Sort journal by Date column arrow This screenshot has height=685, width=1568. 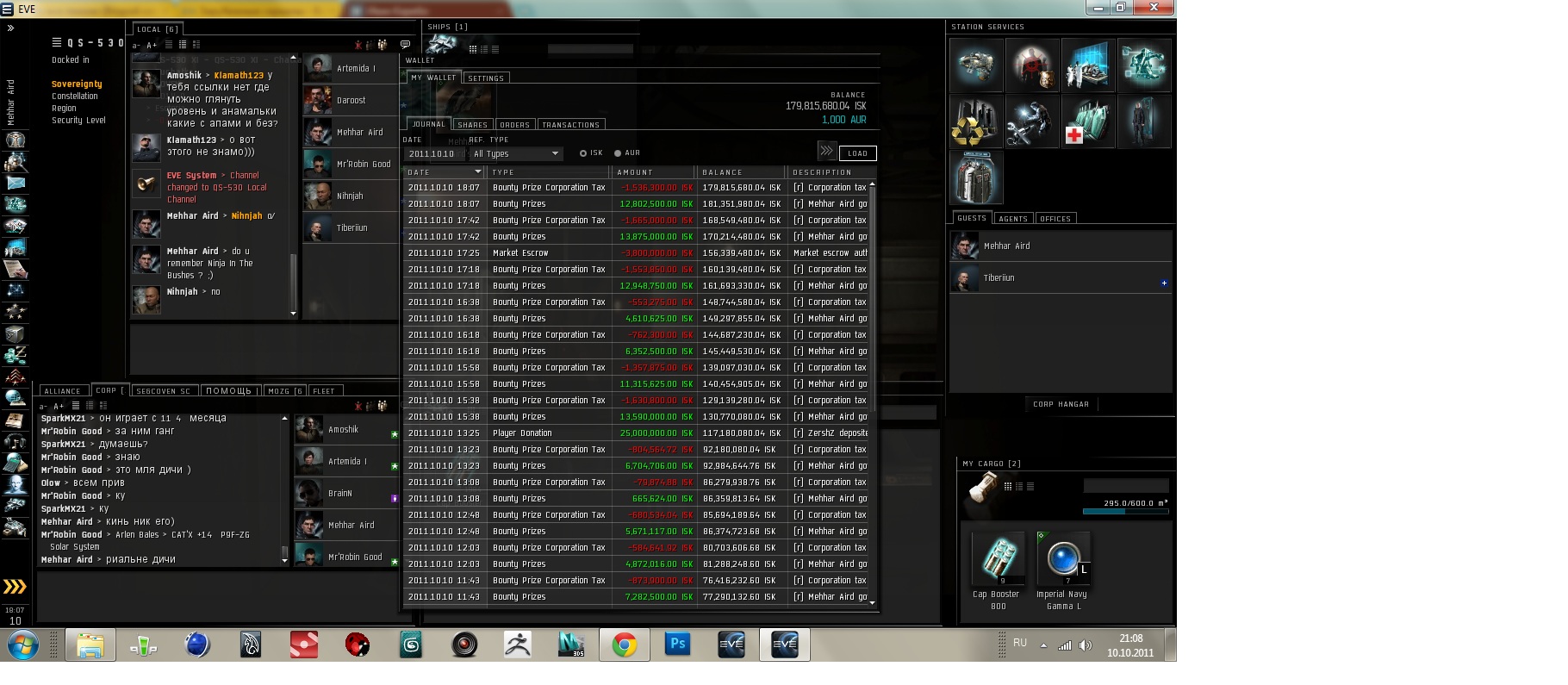[x=478, y=172]
